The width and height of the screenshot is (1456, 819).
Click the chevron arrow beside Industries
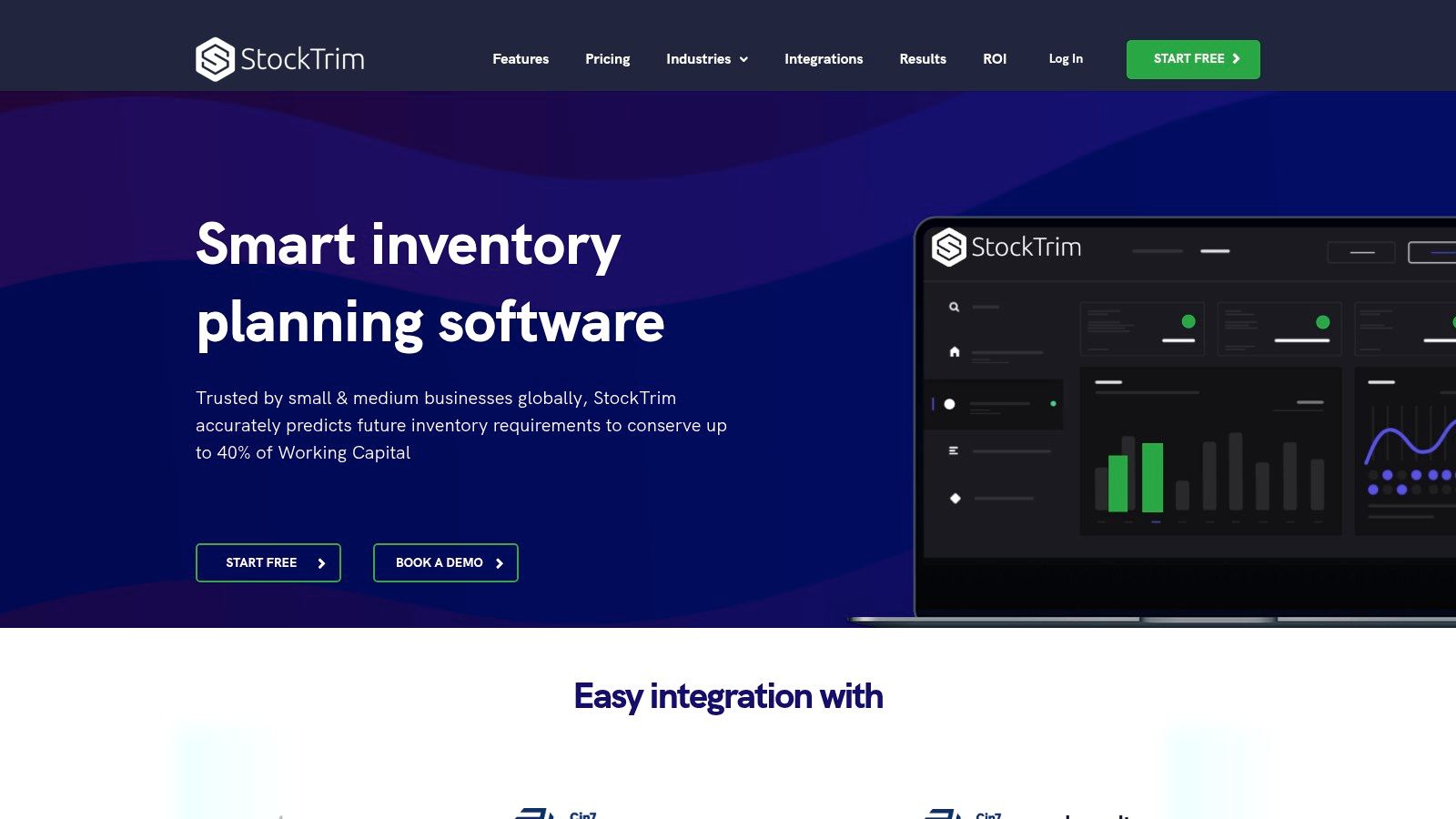pyautogui.click(x=743, y=59)
